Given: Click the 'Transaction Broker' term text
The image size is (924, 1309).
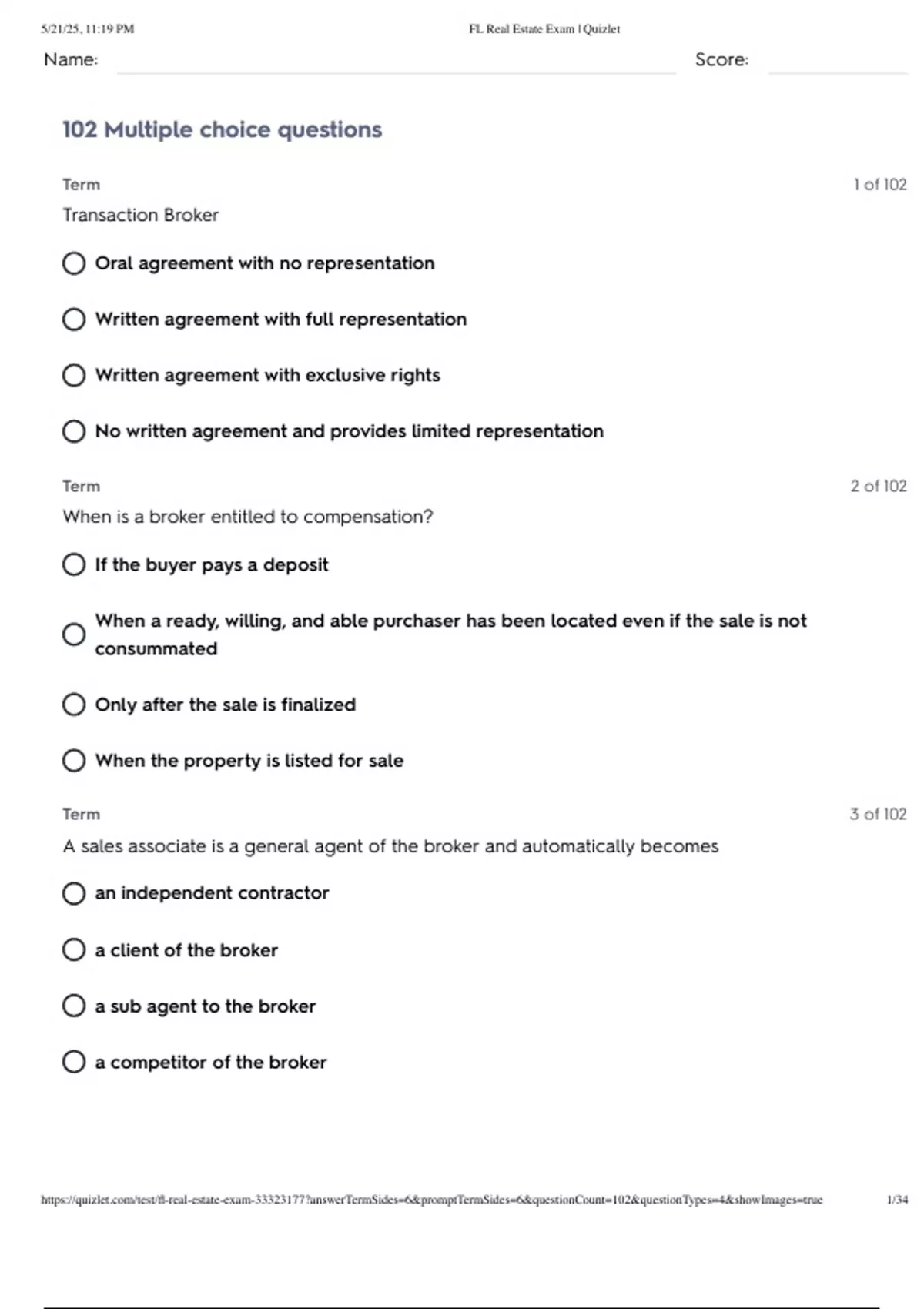Looking at the screenshot, I should point(141,215).
